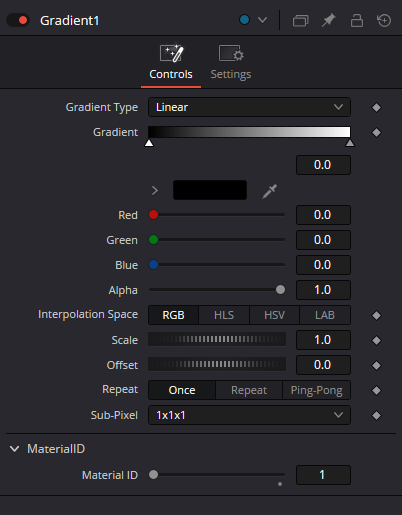
Task: Pin the Gradient1 inspector panel
Action: [328, 21]
